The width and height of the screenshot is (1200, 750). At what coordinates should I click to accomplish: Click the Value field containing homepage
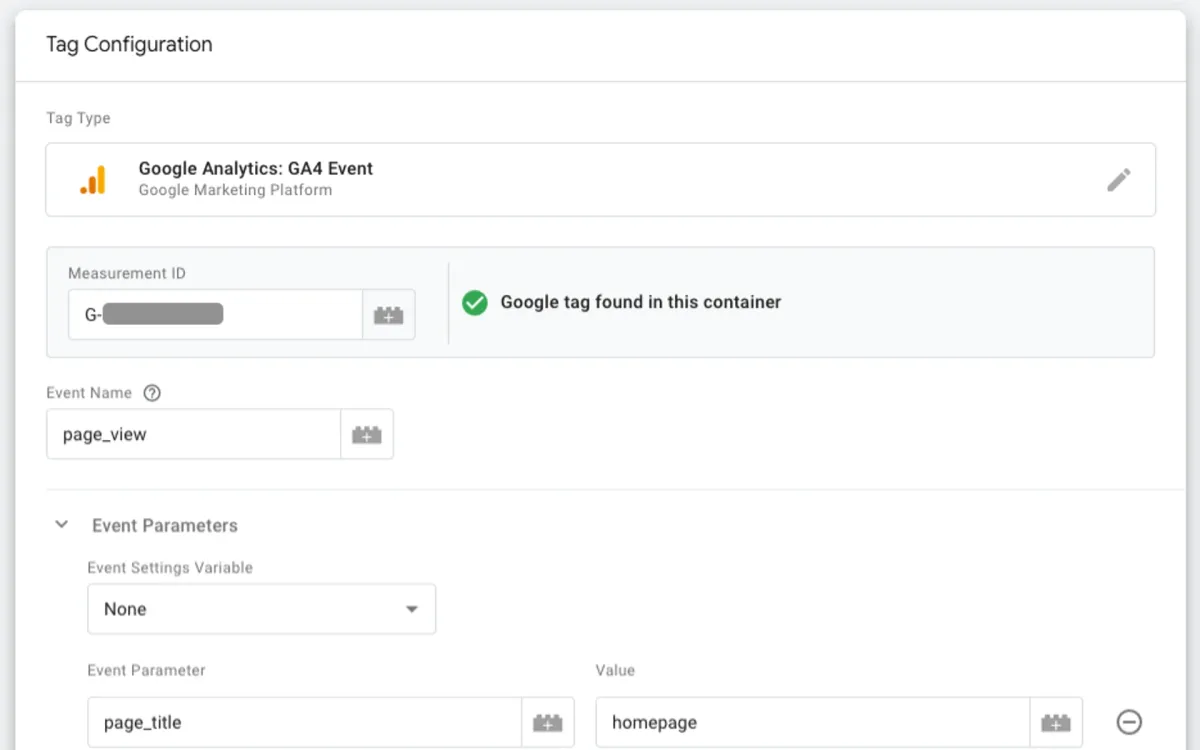[x=810, y=721]
